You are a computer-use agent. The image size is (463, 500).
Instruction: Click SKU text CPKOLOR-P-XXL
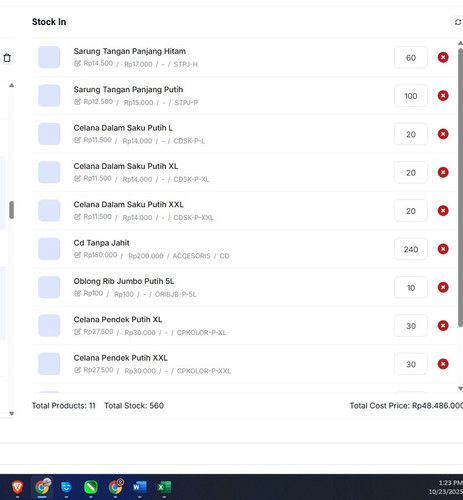[204, 371]
